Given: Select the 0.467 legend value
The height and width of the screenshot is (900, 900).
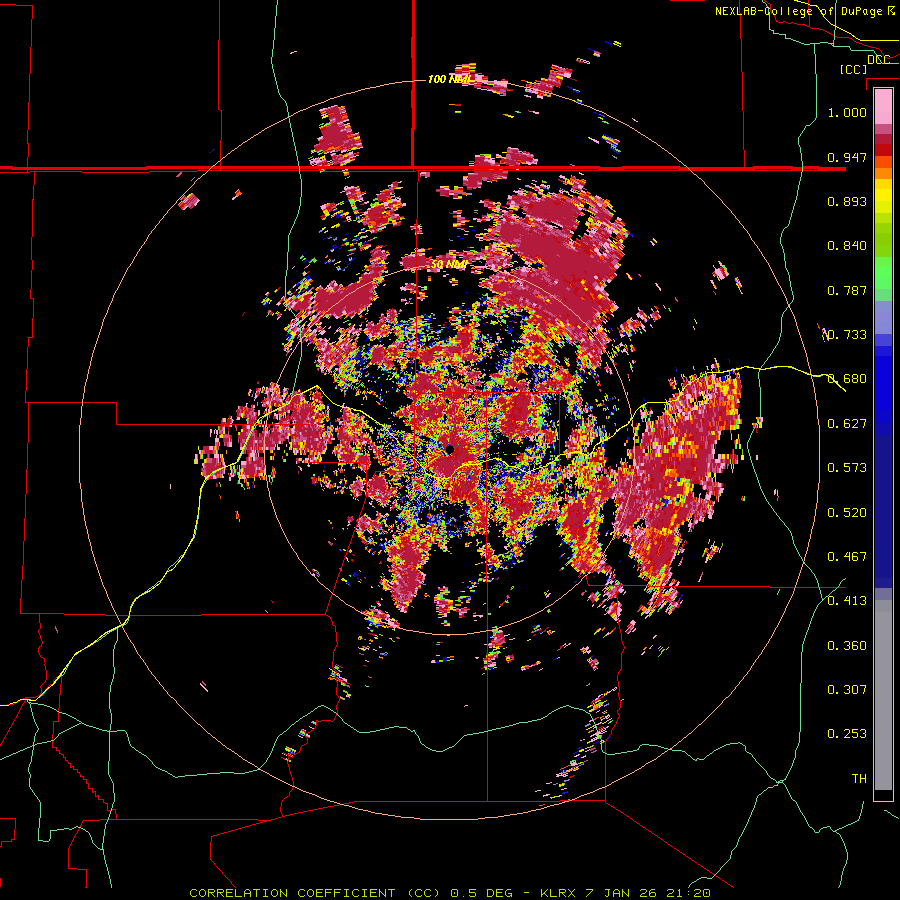Looking at the screenshot, I should pos(847,557).
